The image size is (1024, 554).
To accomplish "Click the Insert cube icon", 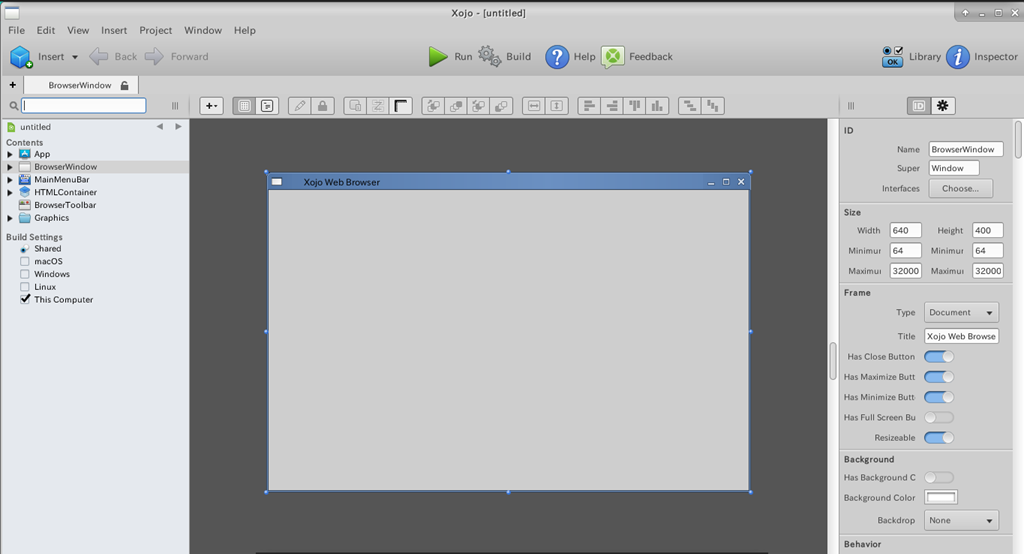I will (21, 57).
